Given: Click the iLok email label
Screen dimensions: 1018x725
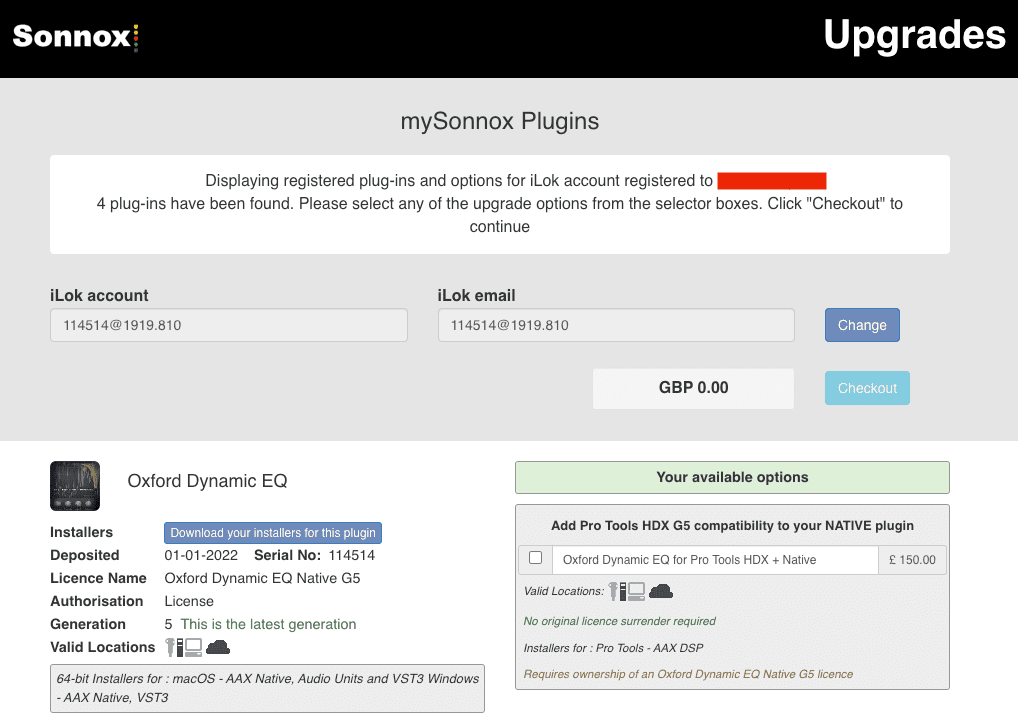Looking at the screenshot, I should pos(477,296).
